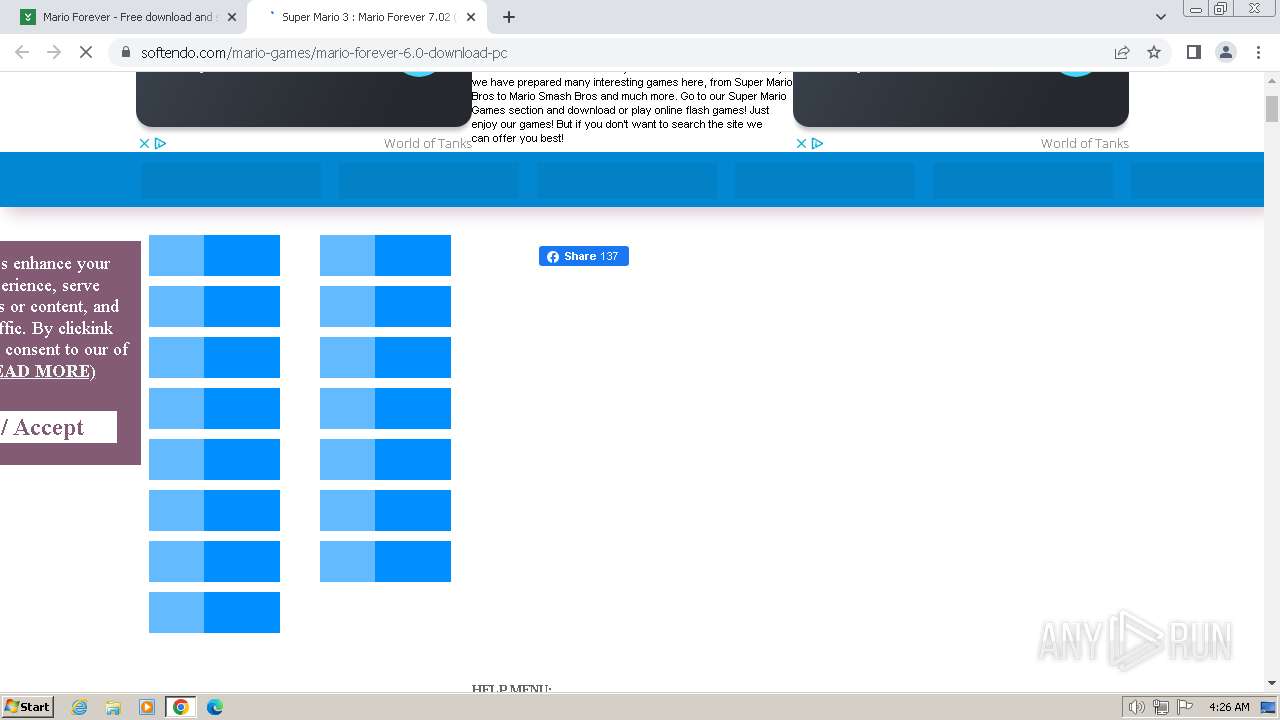Bookmark this page with the star
The width and height of the screenshot is (1280, 720).
click(x=1154, y=53)
